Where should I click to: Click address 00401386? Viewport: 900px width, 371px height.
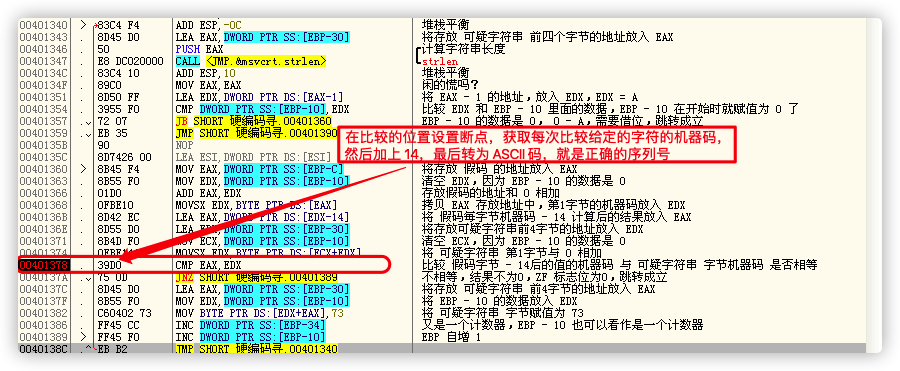click(x=44, y=325)
